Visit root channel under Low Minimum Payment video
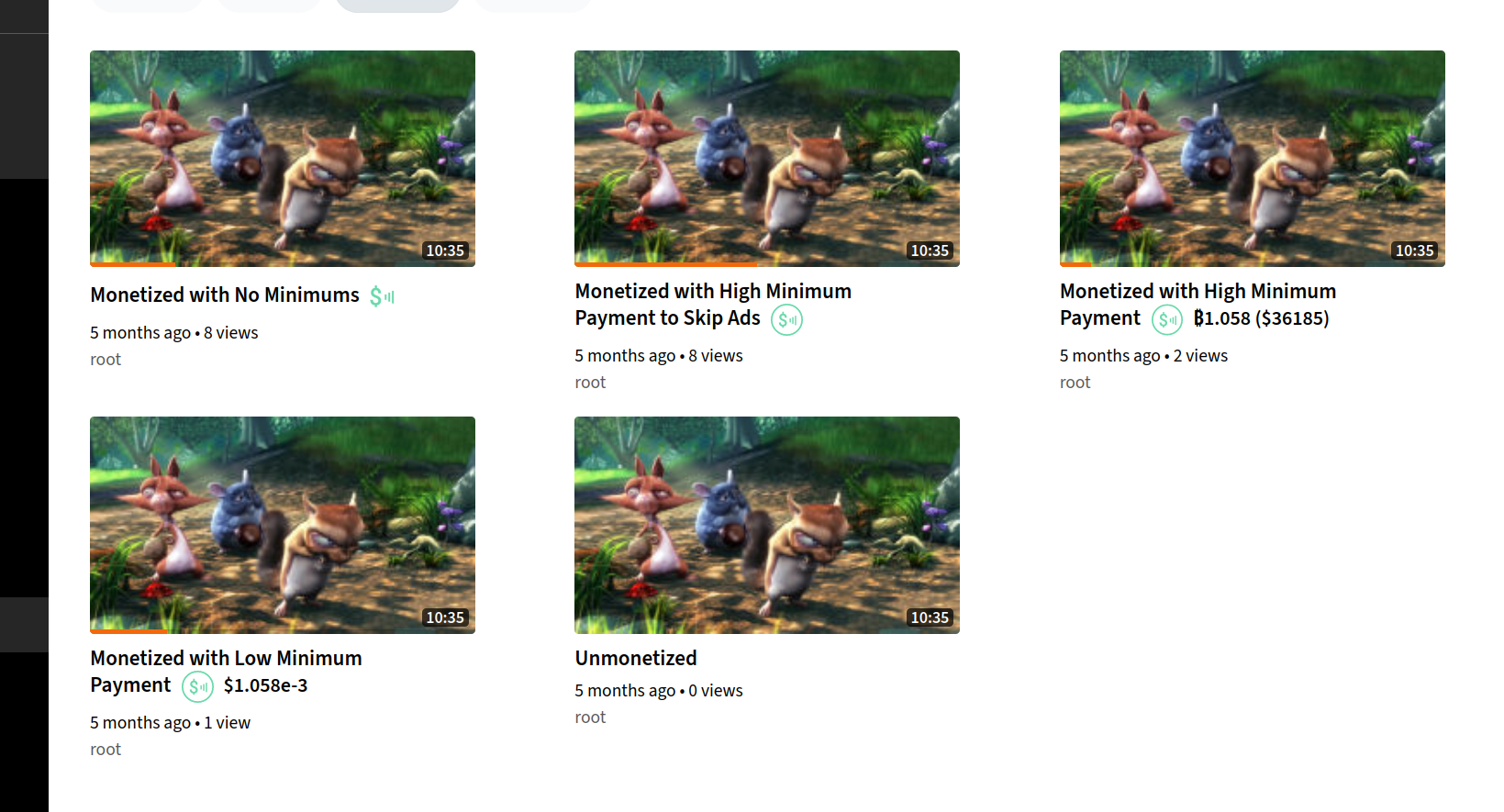1504x812 pixels. 106,750
